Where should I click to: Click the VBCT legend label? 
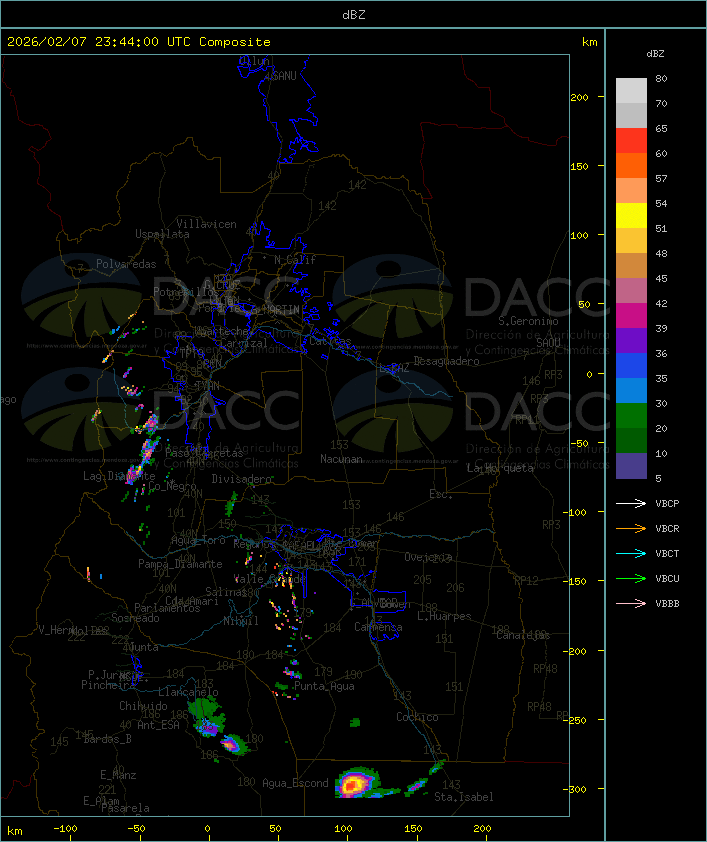coord(667,553)
